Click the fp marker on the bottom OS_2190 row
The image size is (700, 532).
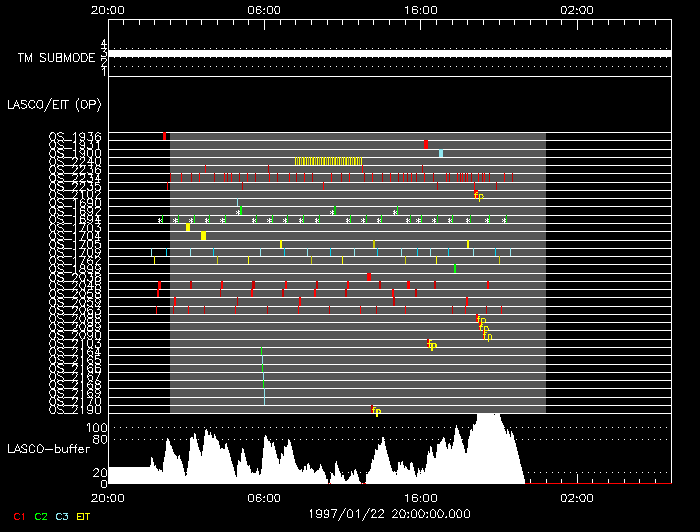coord(377,410)
